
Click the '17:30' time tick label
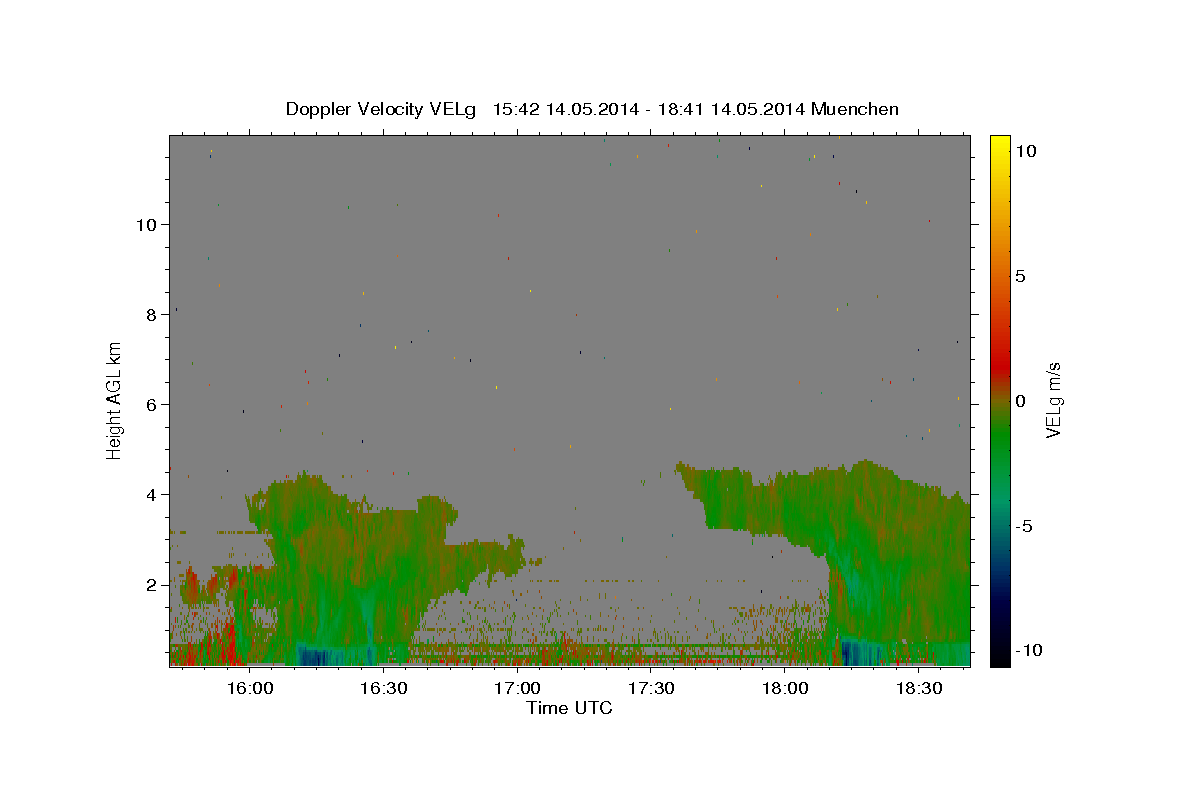[x=651, y=688]
